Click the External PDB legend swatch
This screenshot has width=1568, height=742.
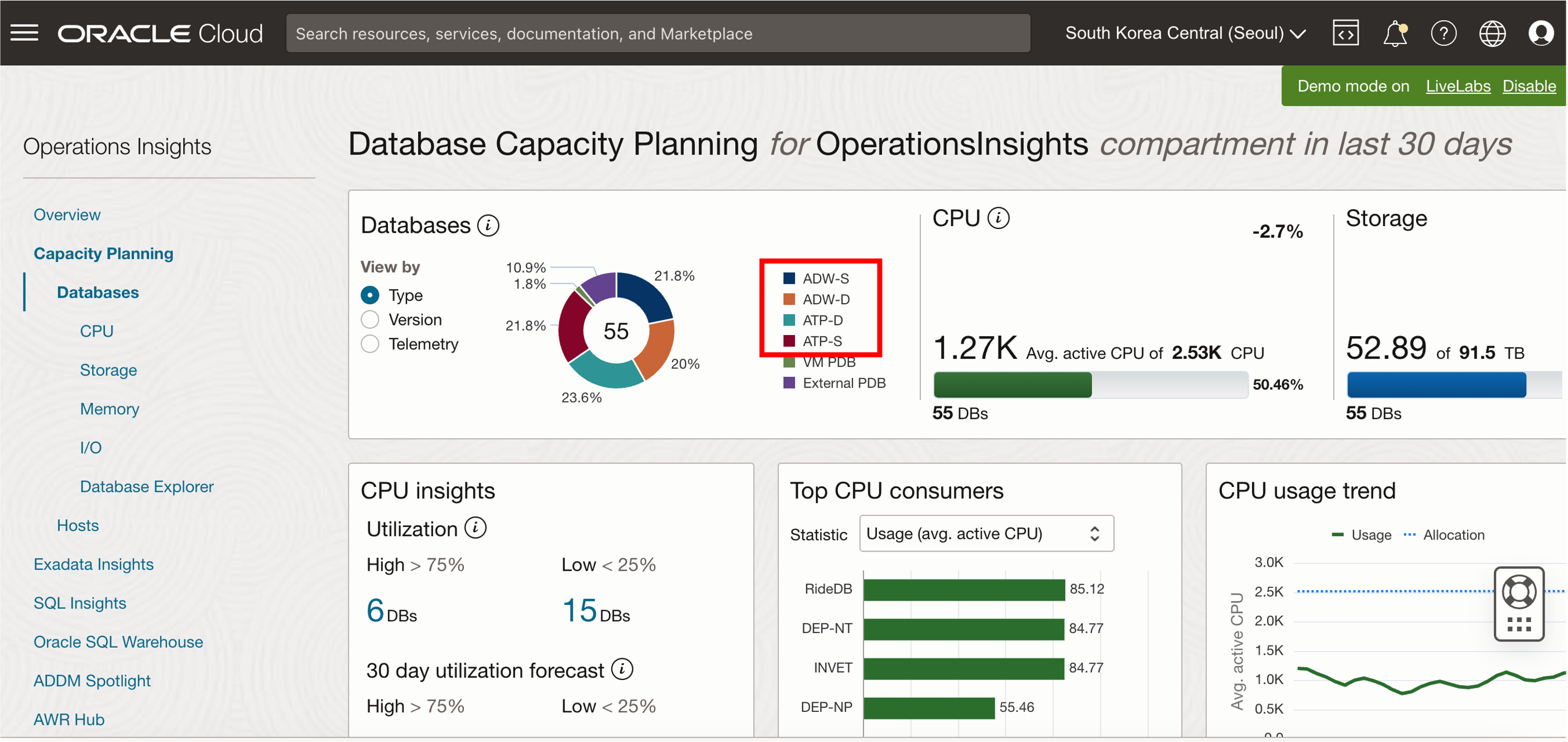pyautogui.click(x=789, y=383)
